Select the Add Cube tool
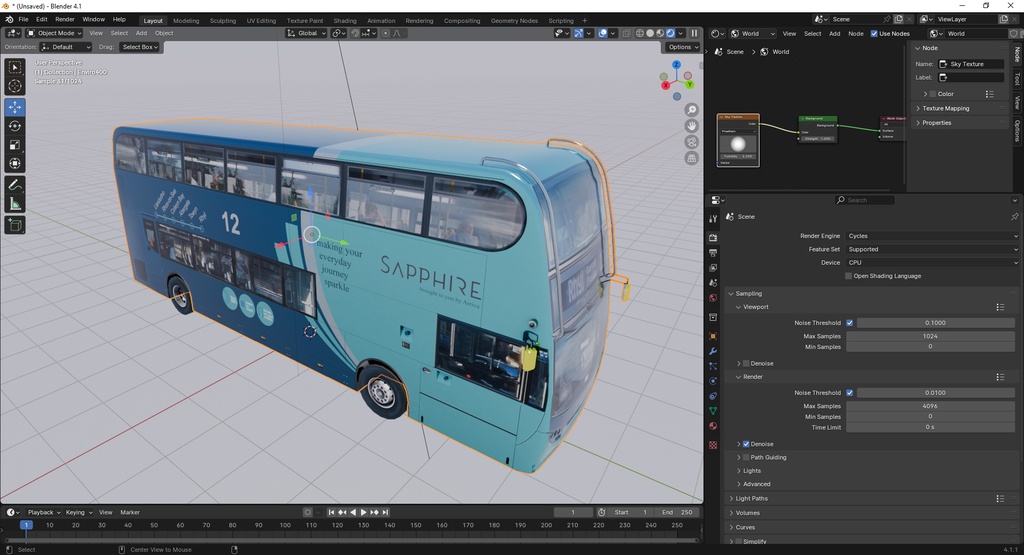 (x=15, y=225)
